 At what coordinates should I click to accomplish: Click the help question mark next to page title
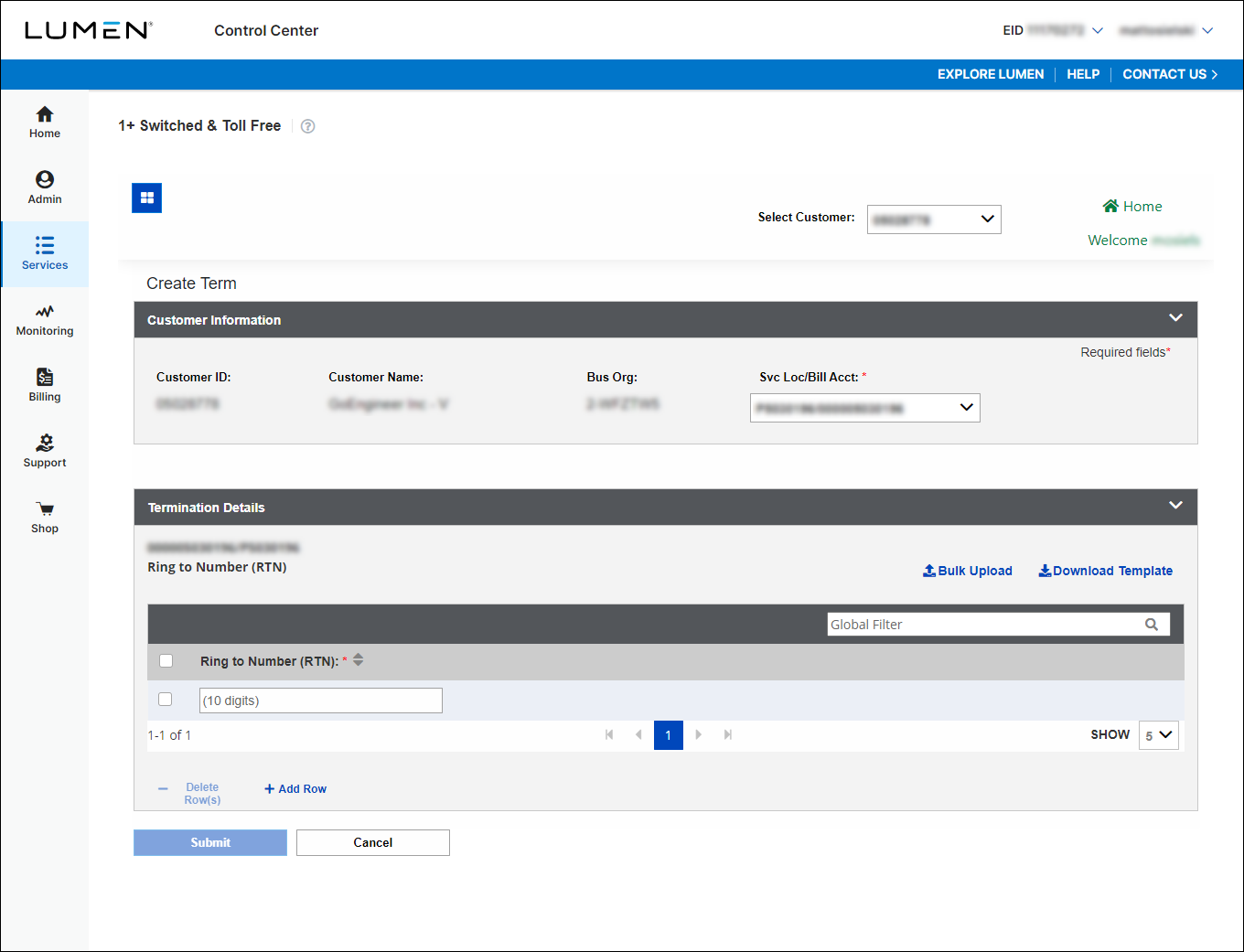[x=307, y=126]
